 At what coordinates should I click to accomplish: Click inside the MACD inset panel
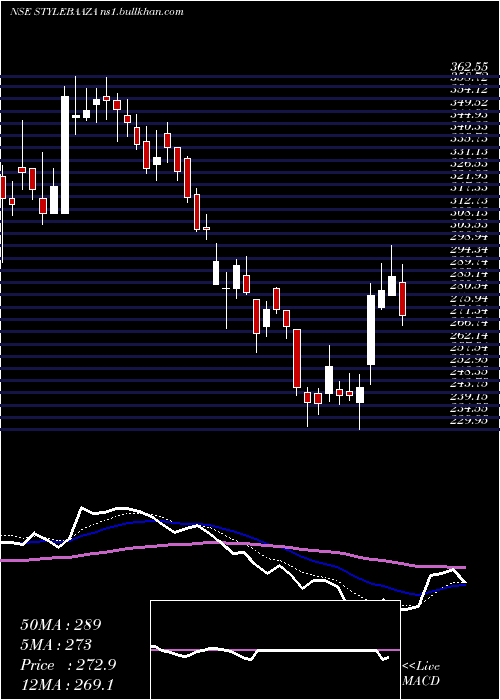pos(275,650)
